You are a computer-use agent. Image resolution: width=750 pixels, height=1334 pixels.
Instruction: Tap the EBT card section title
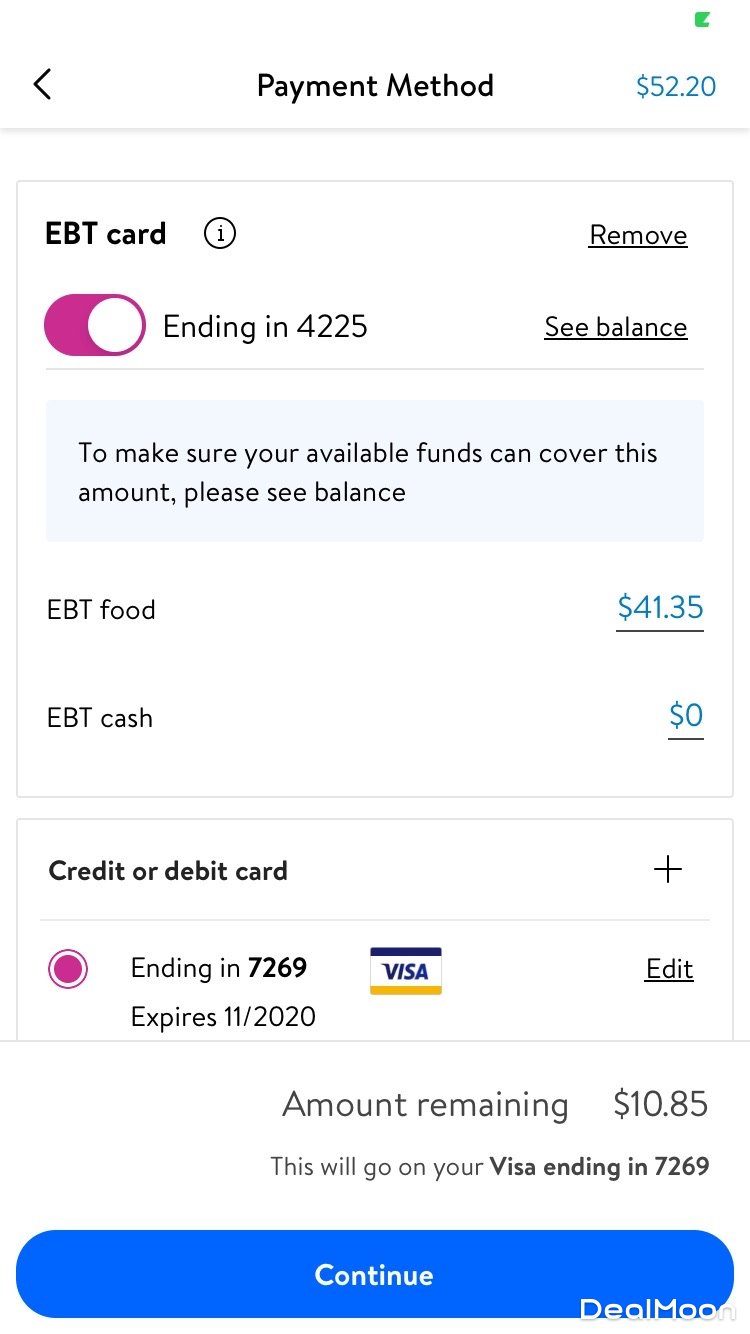[x=106, y=234]
